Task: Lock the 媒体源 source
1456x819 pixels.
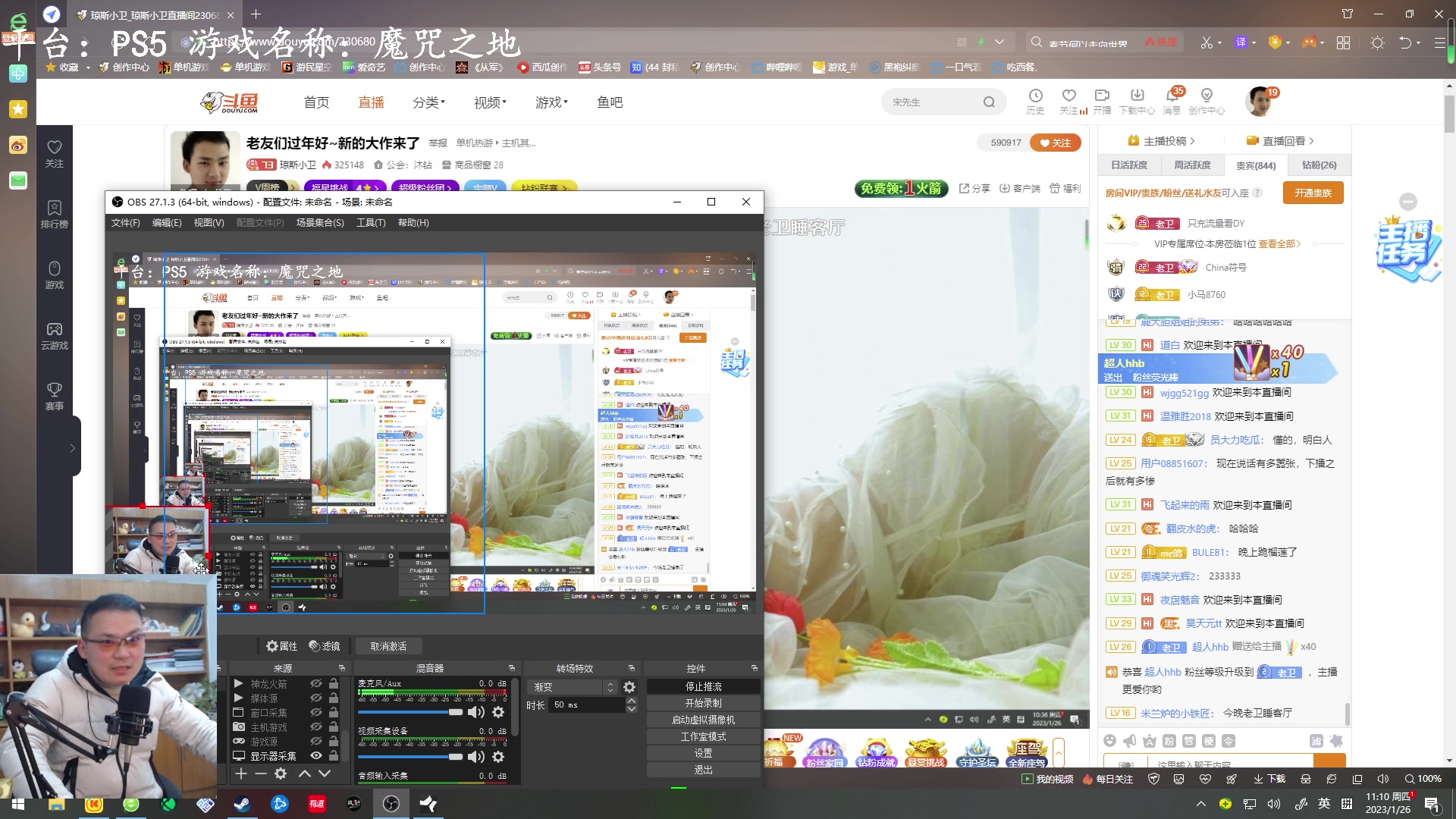Action: 334,698
